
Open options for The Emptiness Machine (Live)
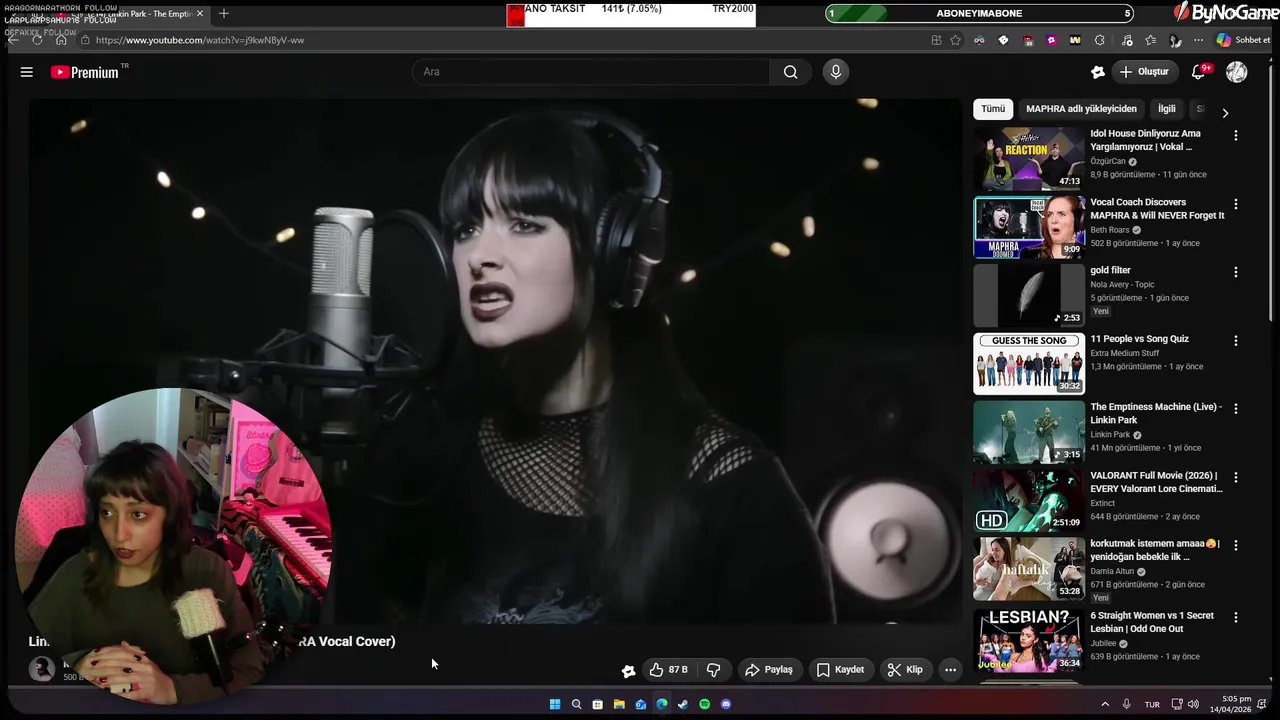[x=1235, y=409]
